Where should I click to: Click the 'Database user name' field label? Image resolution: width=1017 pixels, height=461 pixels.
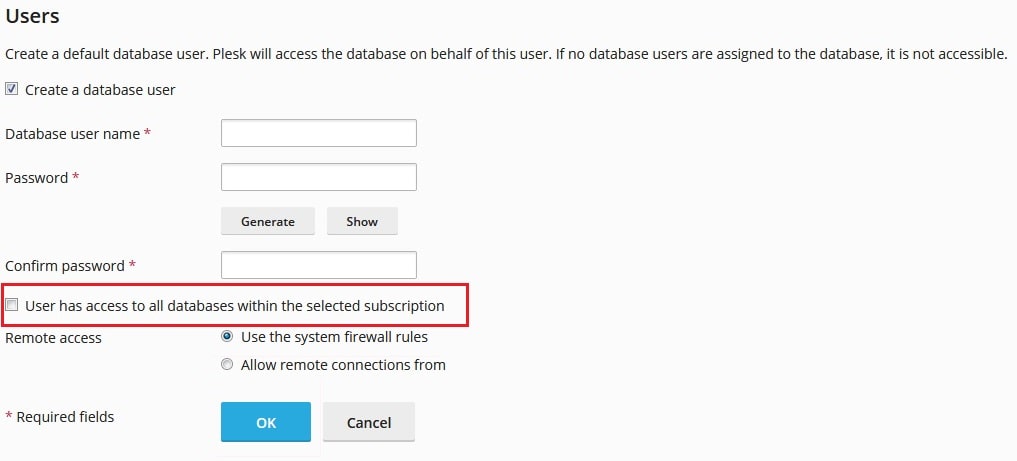pyautogui.click(x=73, y=134)
